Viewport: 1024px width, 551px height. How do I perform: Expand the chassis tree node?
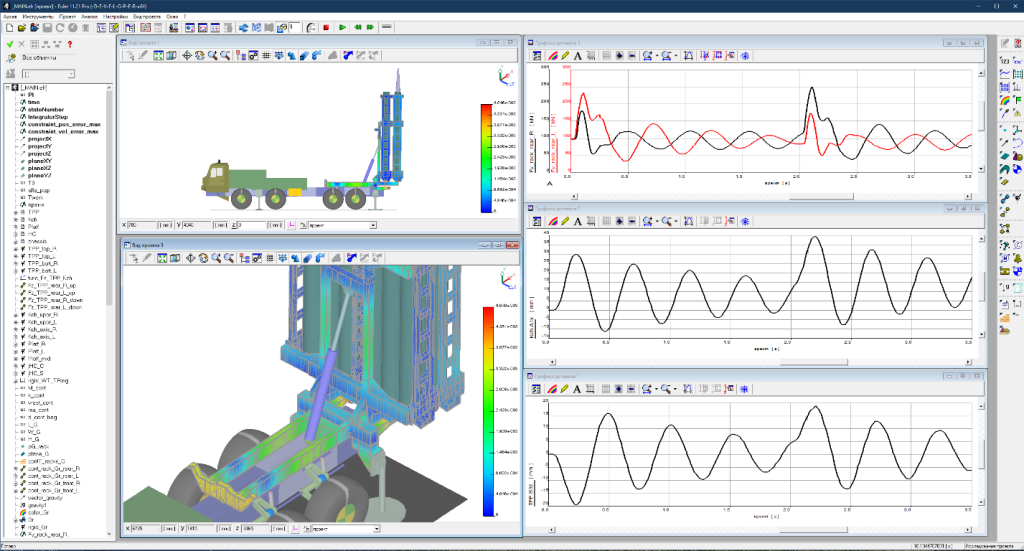tap(16, 242)
